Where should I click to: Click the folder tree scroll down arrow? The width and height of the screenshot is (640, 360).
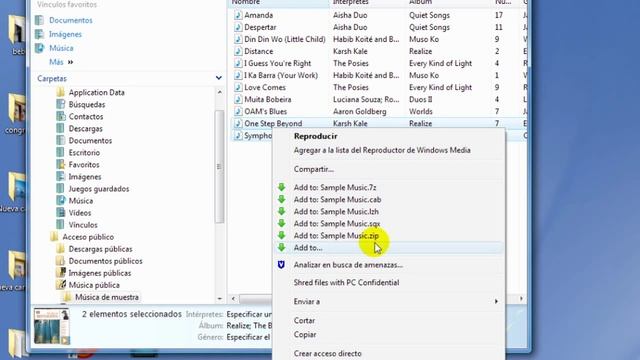pyautogui.click(x=220, y=299)
